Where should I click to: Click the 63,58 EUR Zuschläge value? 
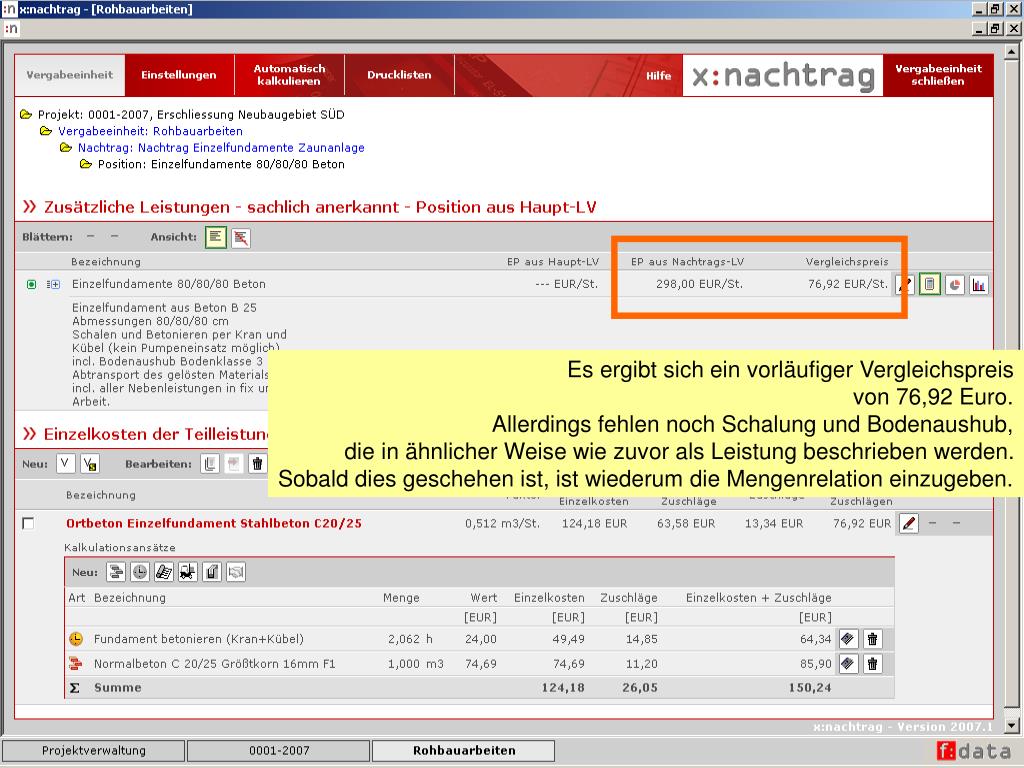[x=686, y=523]
